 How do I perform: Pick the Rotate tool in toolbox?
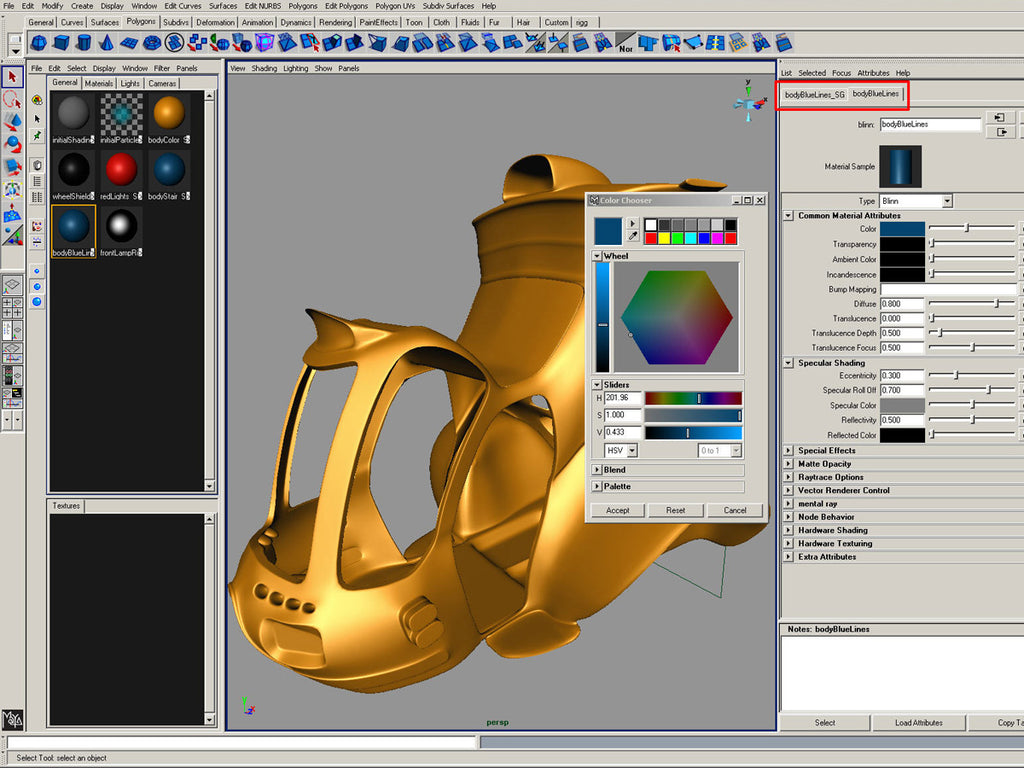click(12, 144)
